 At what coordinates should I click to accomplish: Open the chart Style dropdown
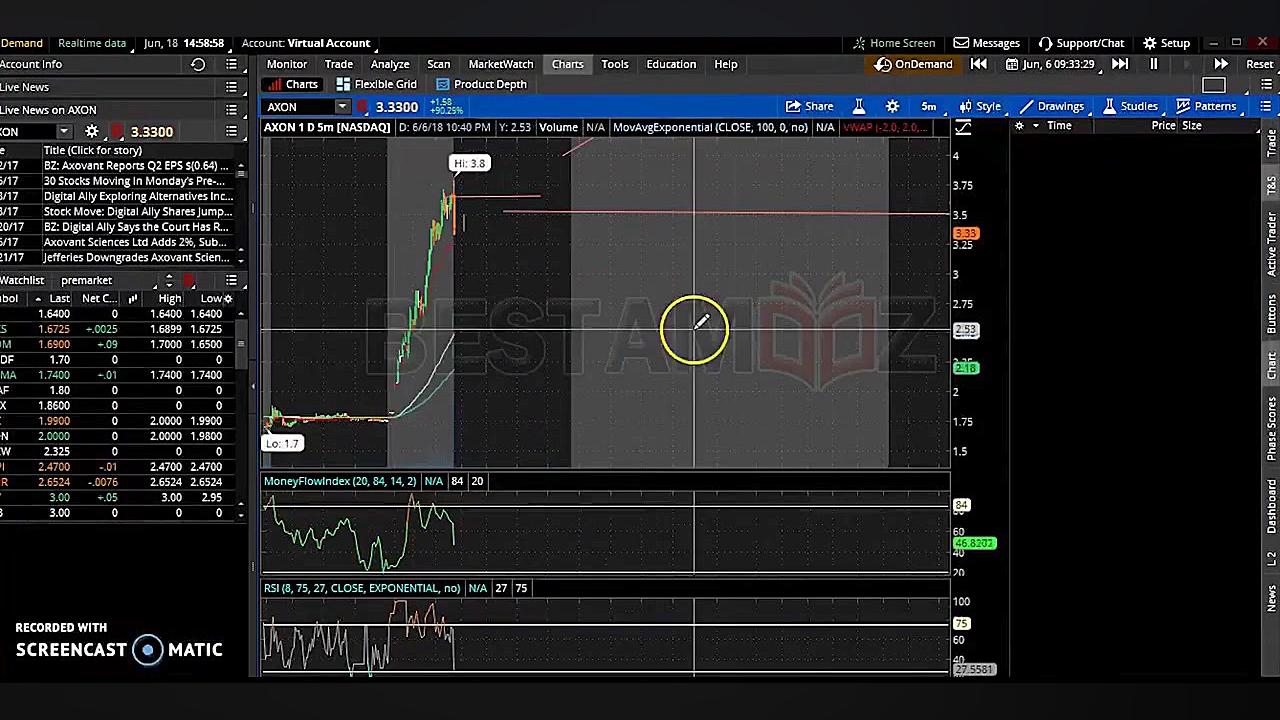[979, 106]
